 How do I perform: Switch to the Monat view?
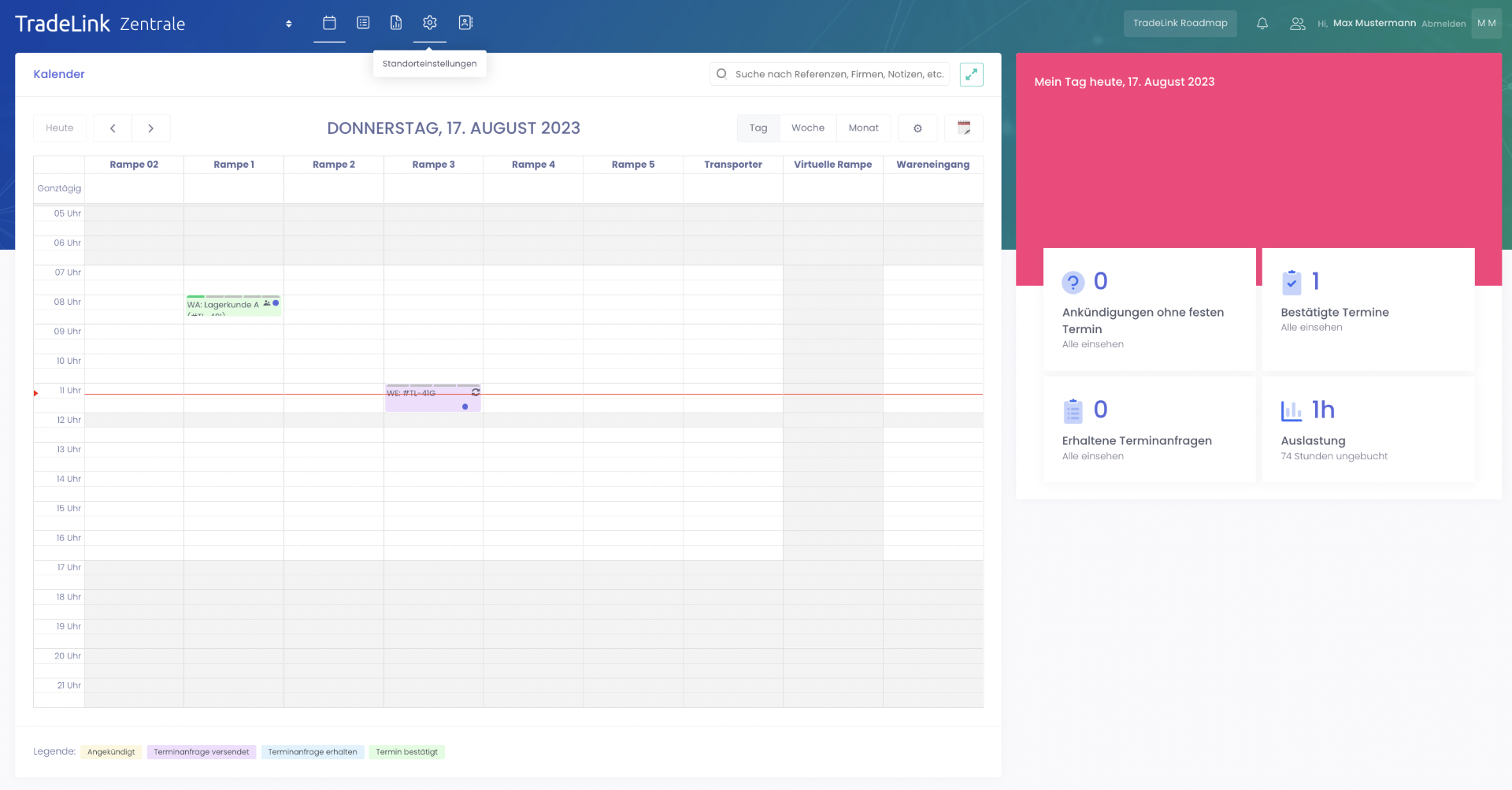[x=863, y=128]
